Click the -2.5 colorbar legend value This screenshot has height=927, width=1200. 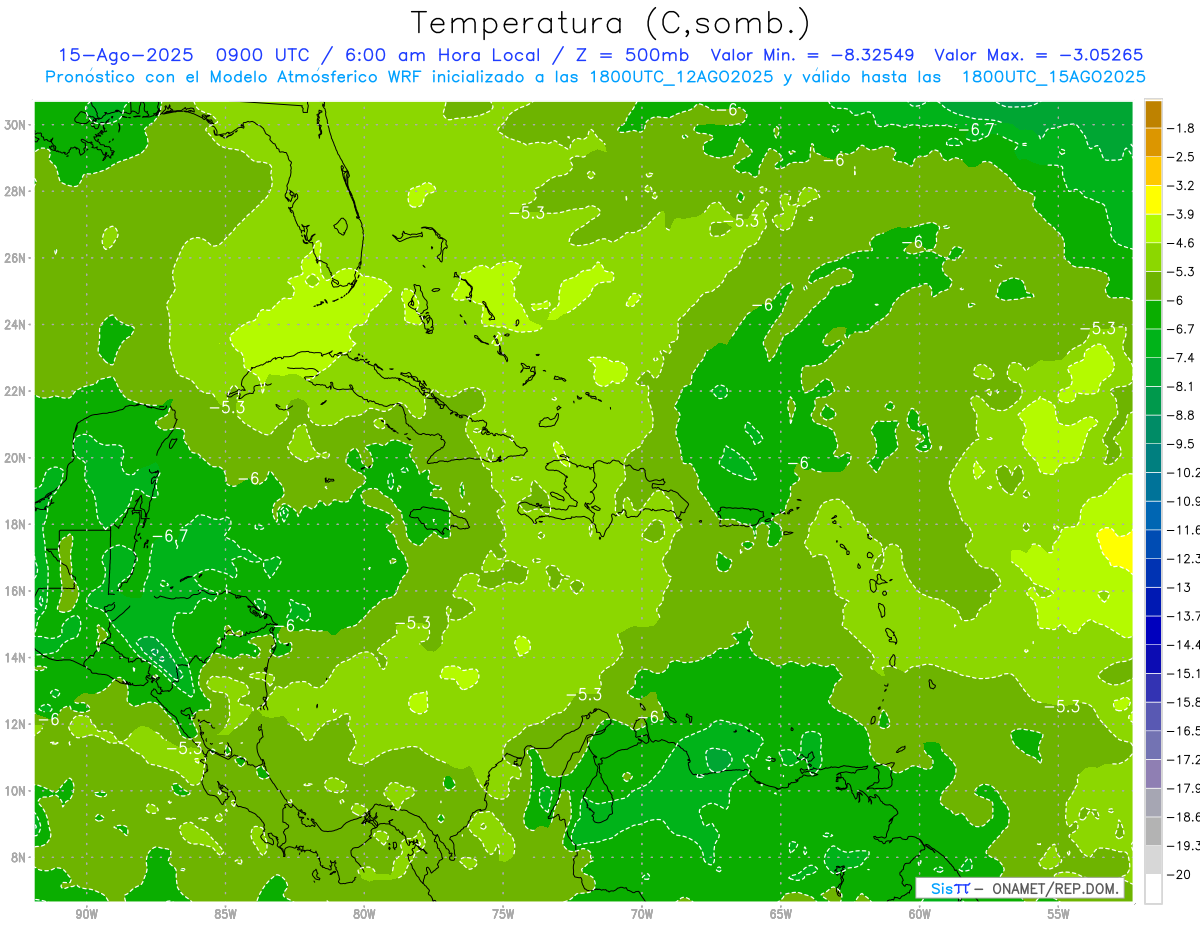(x=1181, y=157)
